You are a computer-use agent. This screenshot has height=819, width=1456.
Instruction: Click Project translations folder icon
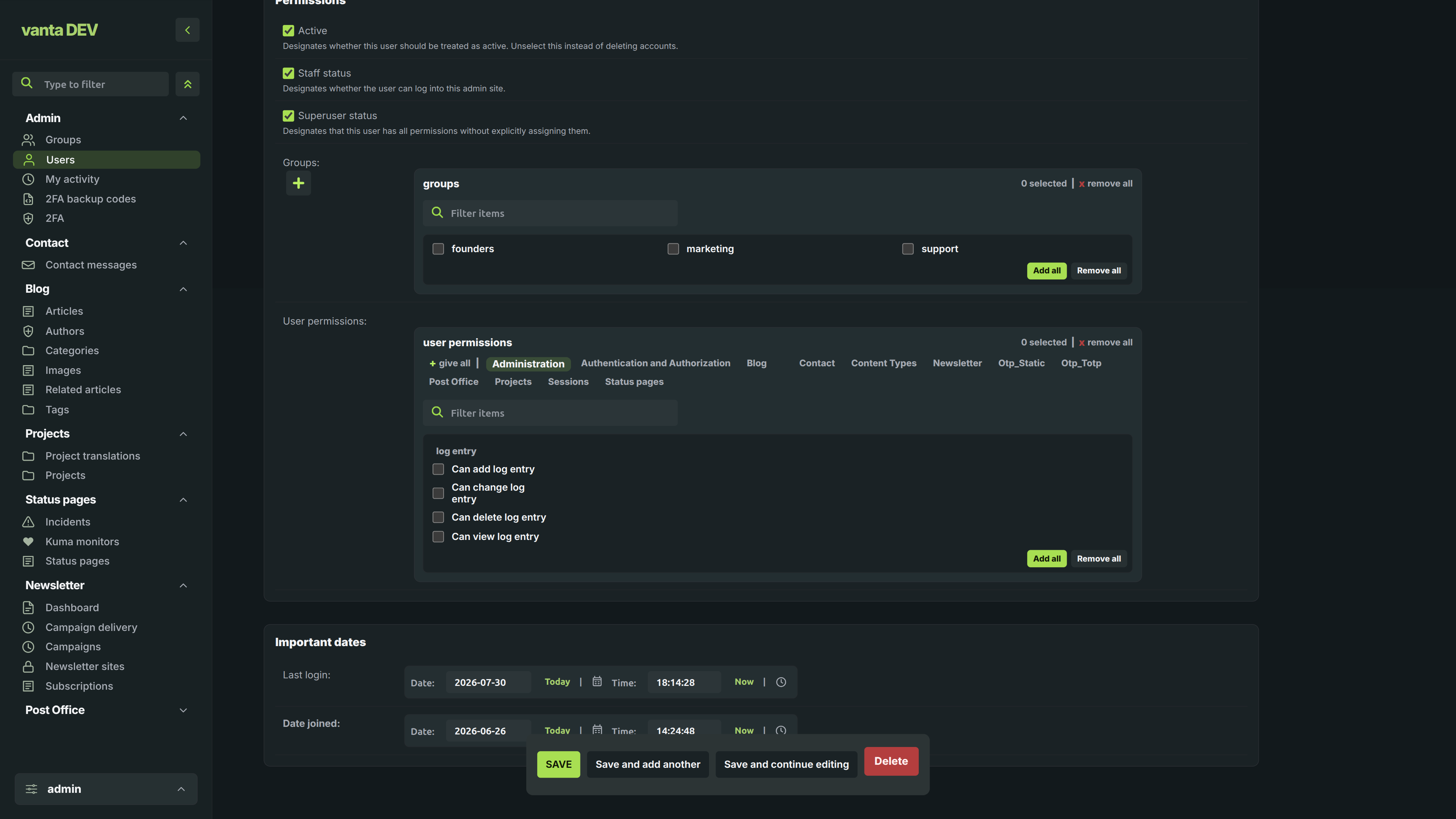[x=28, y=456]
